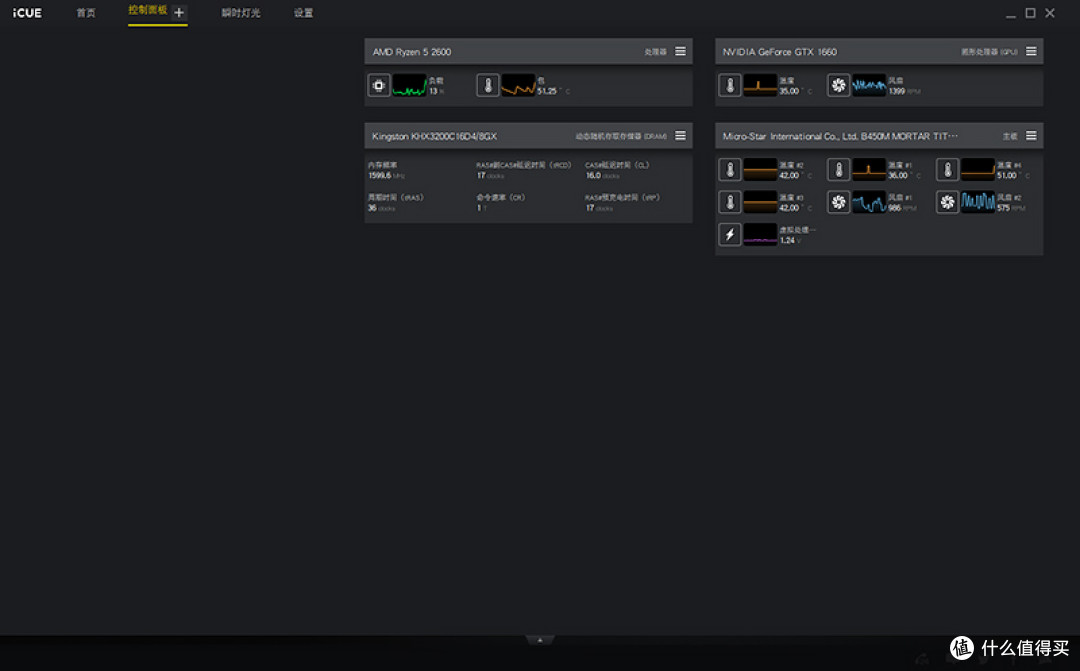
Task: Click the iCUE logo
Action: [27, 13]
